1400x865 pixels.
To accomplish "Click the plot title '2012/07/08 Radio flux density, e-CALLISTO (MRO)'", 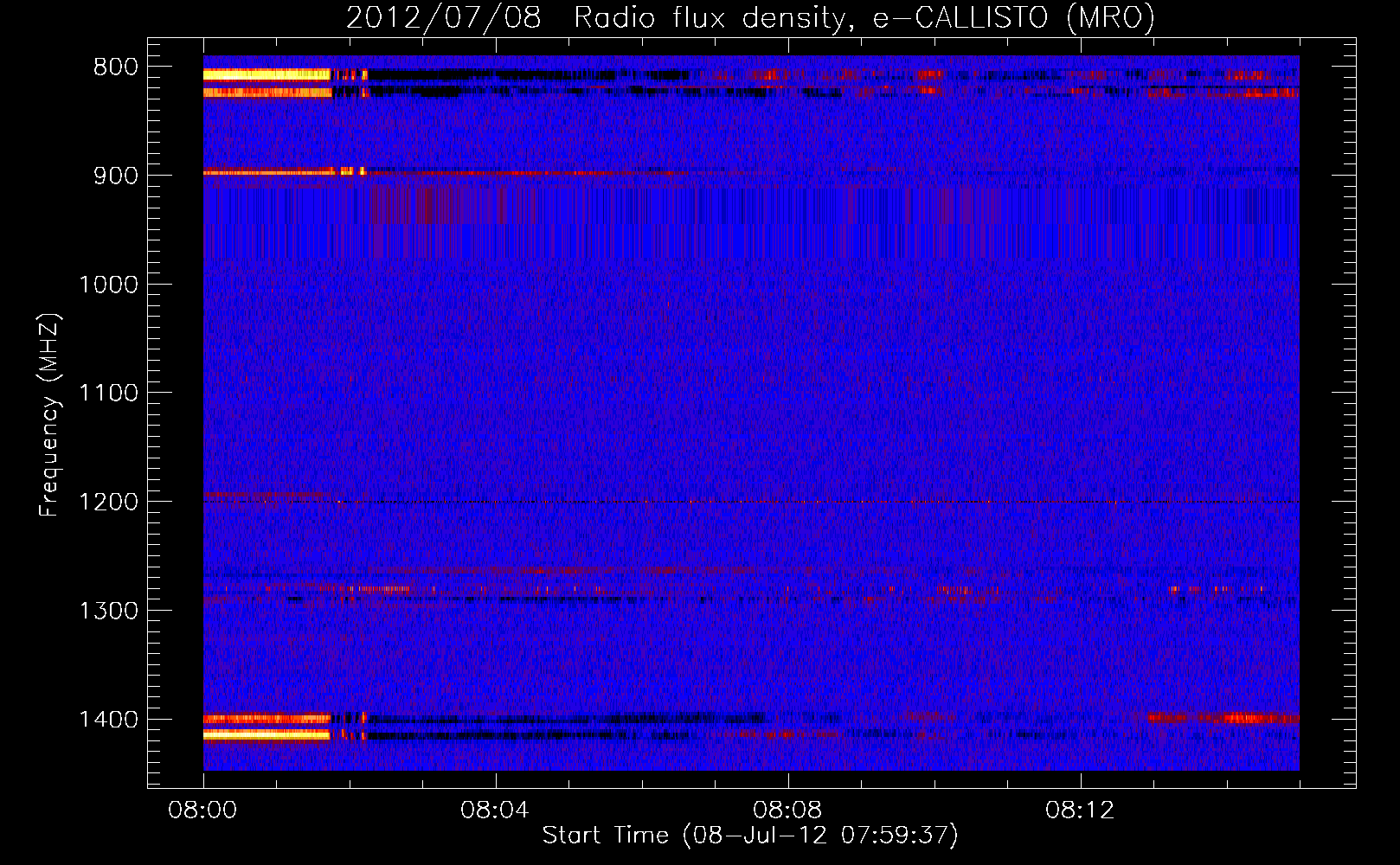I will click(750, 17).
